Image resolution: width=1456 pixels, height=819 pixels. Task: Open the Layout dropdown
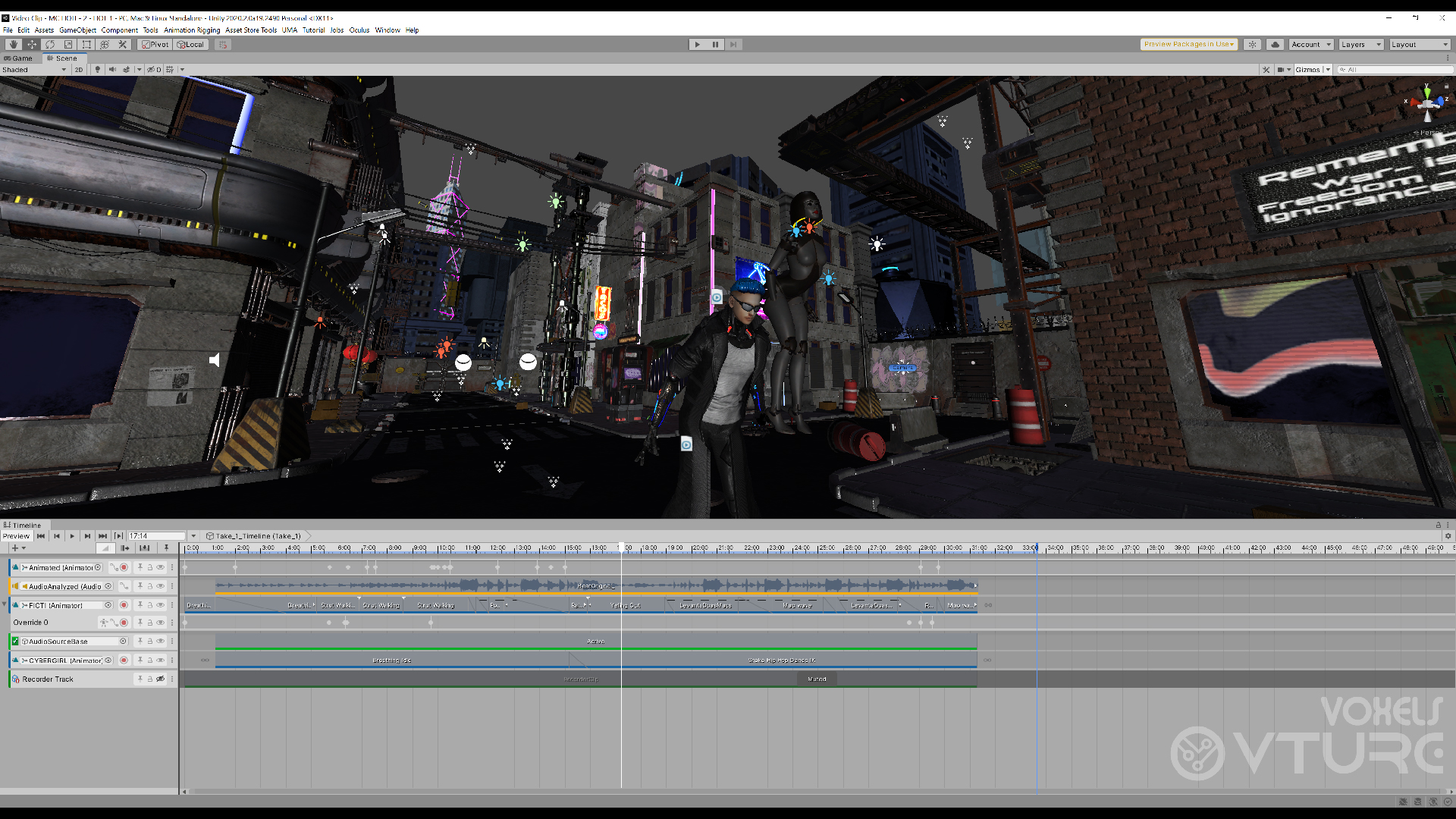point(1420,45)
